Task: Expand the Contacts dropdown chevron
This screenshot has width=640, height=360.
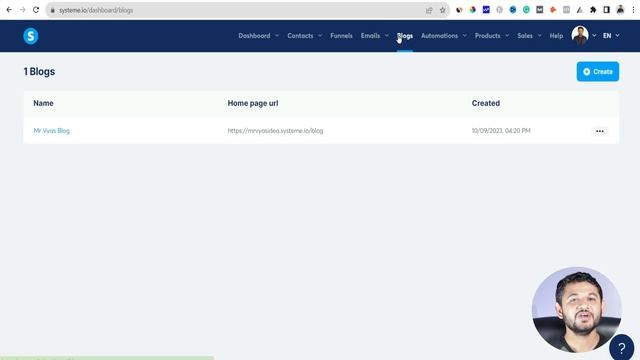Action: [320, 36]
